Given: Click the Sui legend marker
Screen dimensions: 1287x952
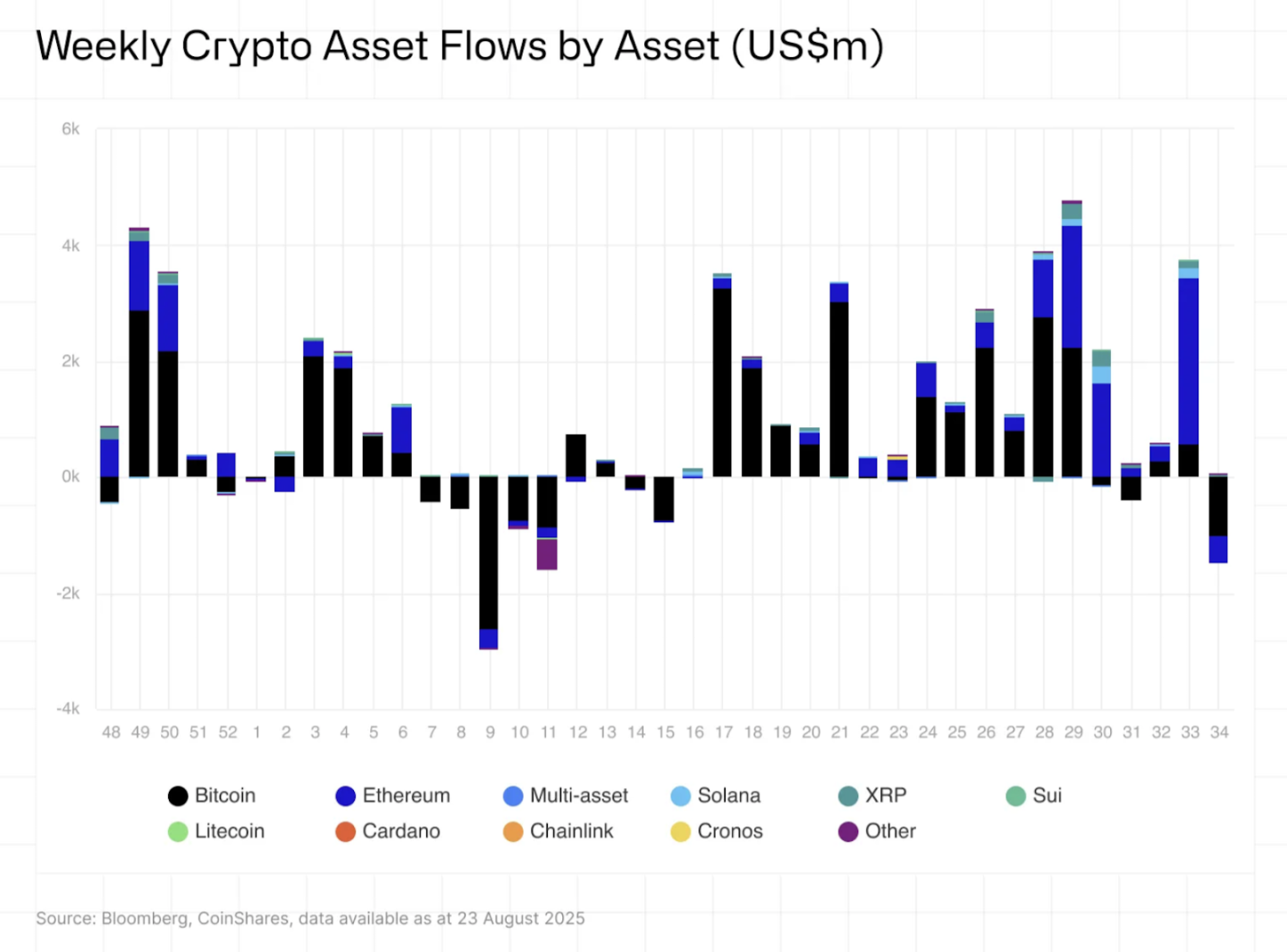Looking at the screenshot, I should (1015, 796).
